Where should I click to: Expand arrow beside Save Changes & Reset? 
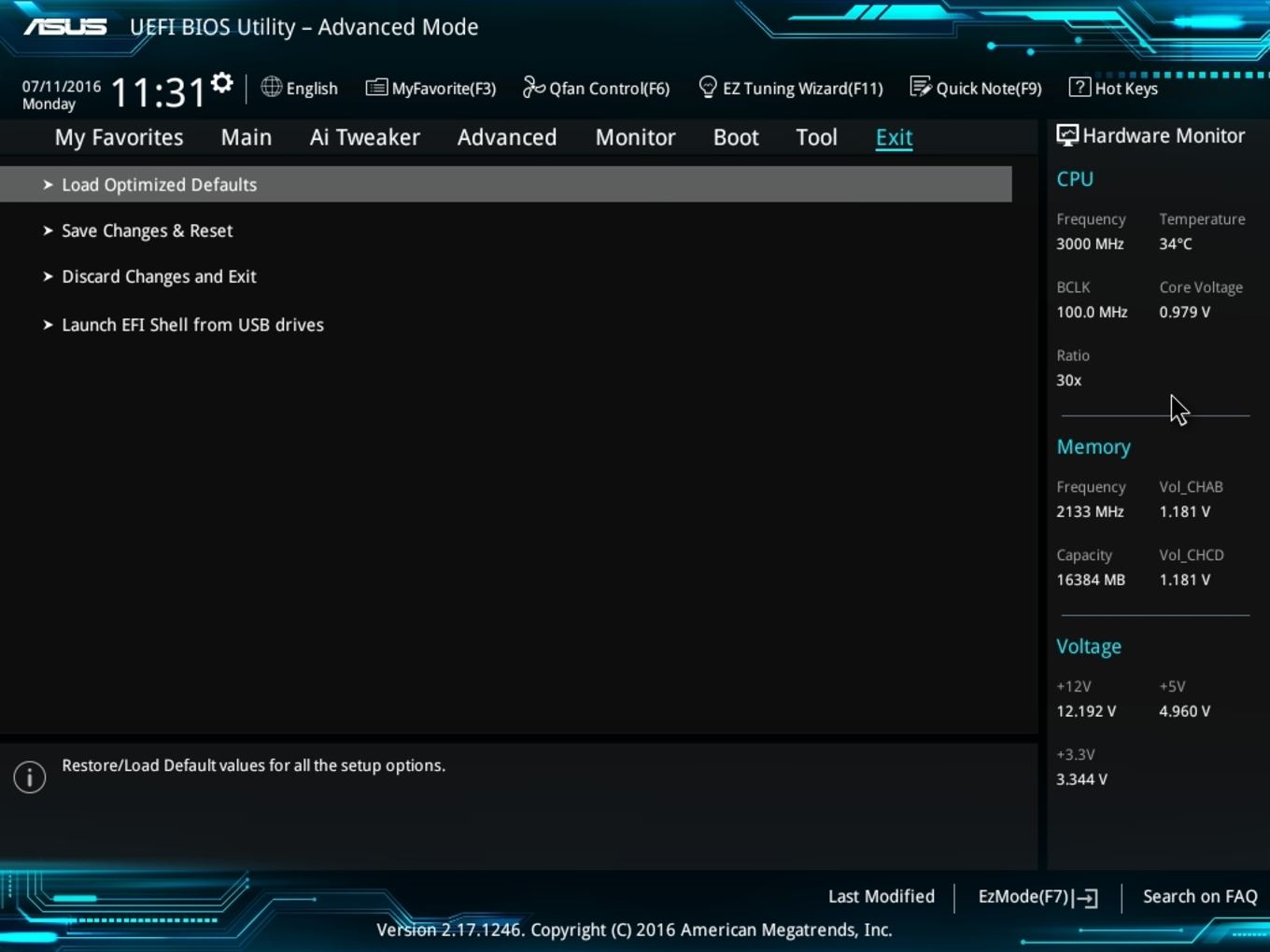(48, 231)
